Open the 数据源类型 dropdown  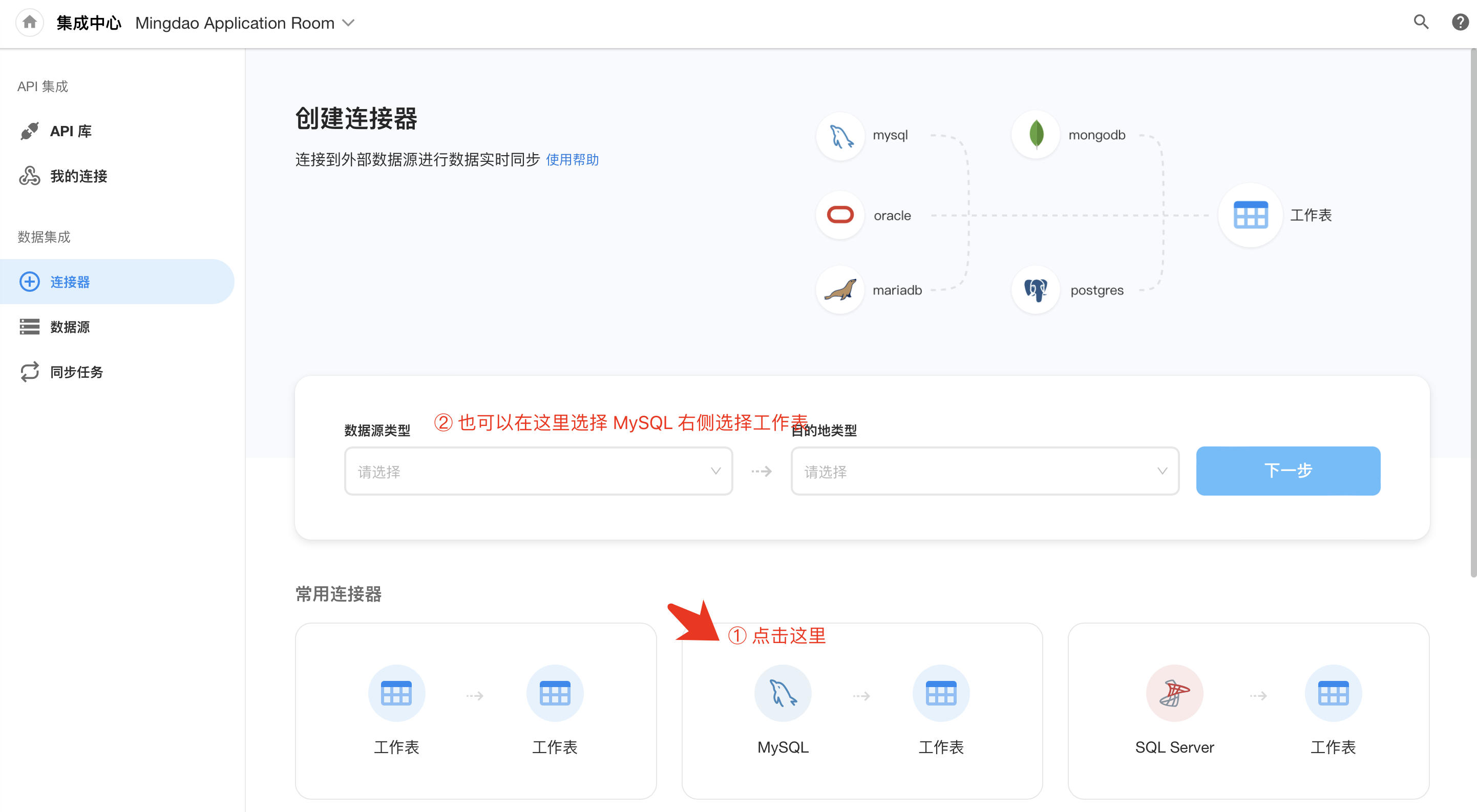538,471
